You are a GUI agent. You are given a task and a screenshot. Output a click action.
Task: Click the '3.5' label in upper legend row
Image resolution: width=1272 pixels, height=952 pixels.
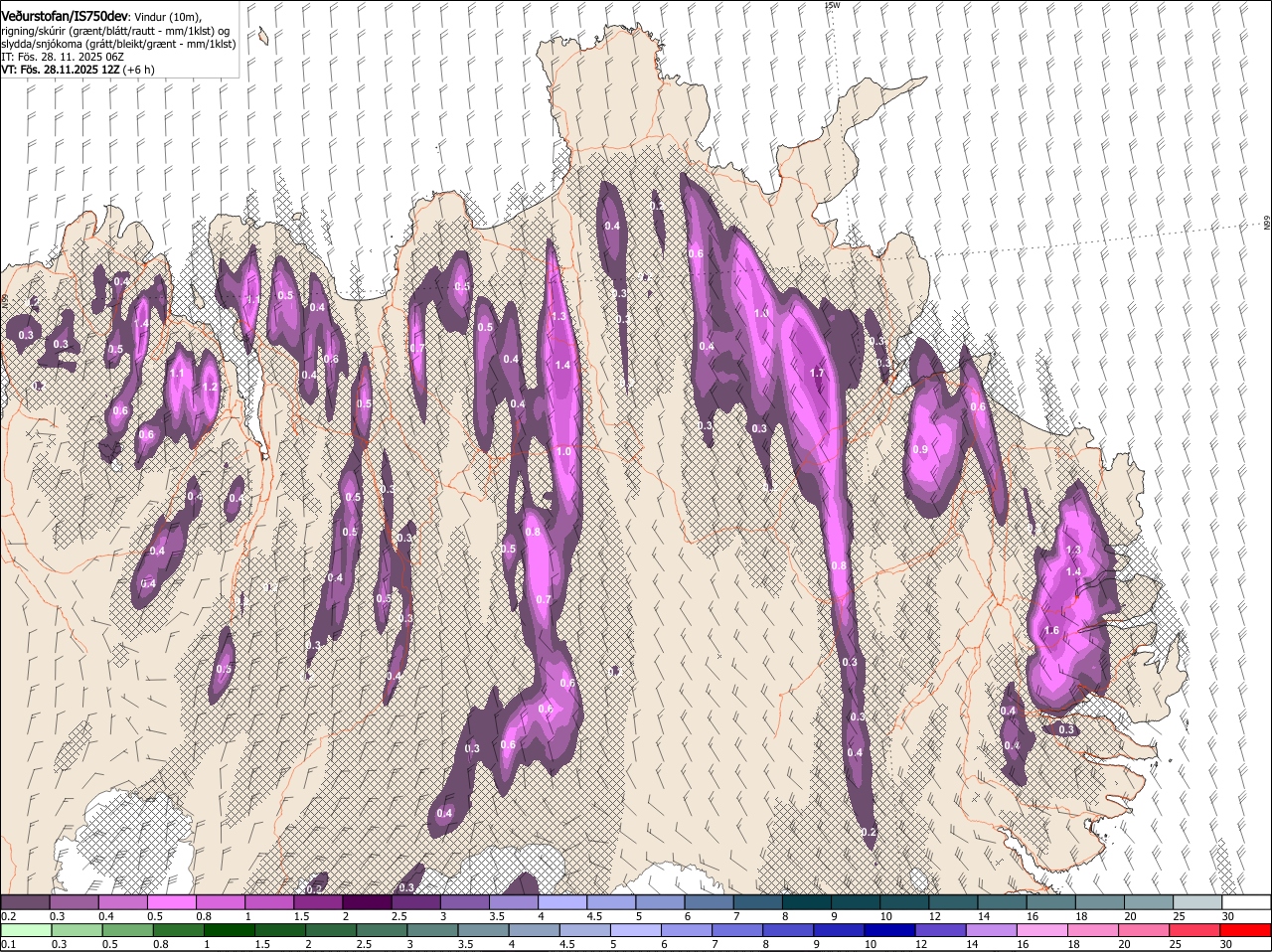pyautogui.click(x=496, y=916)
